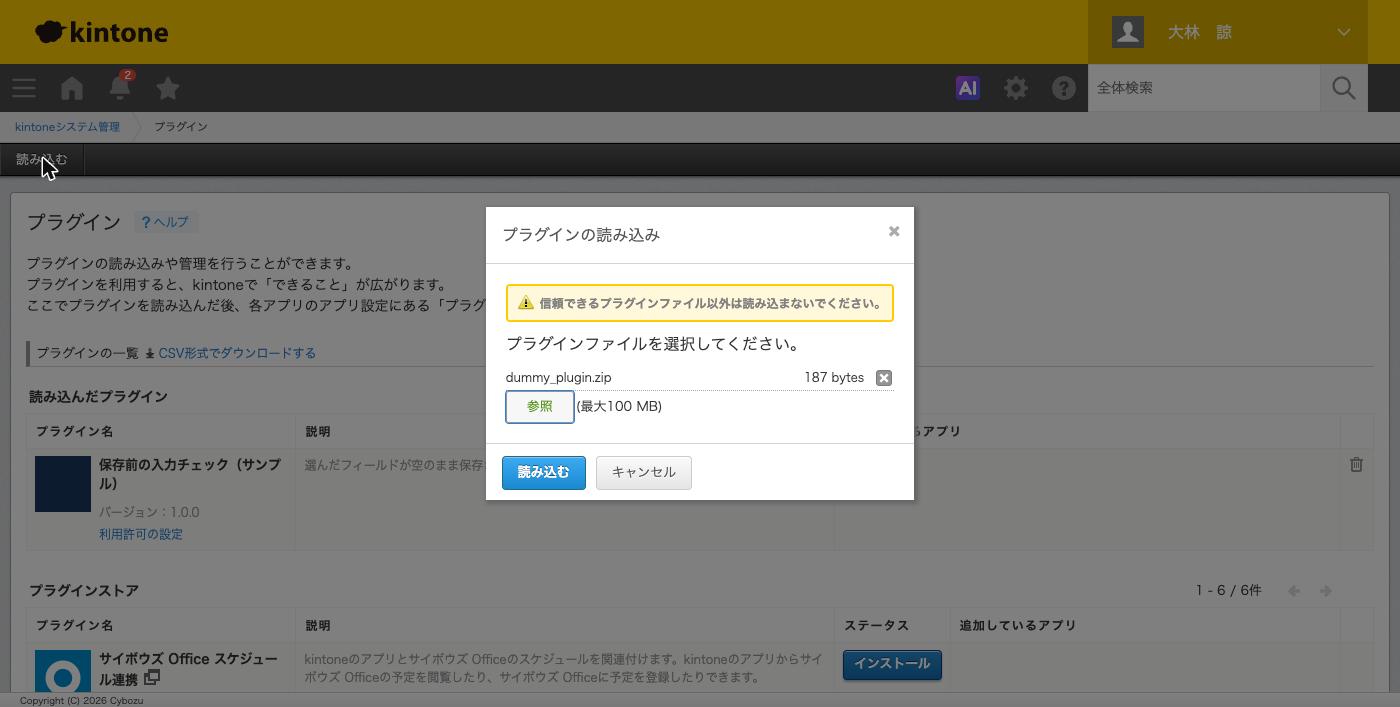This screenshot has height=707, width=1400.
Task: Go to portal via home icon
Action: click(72, 88)
